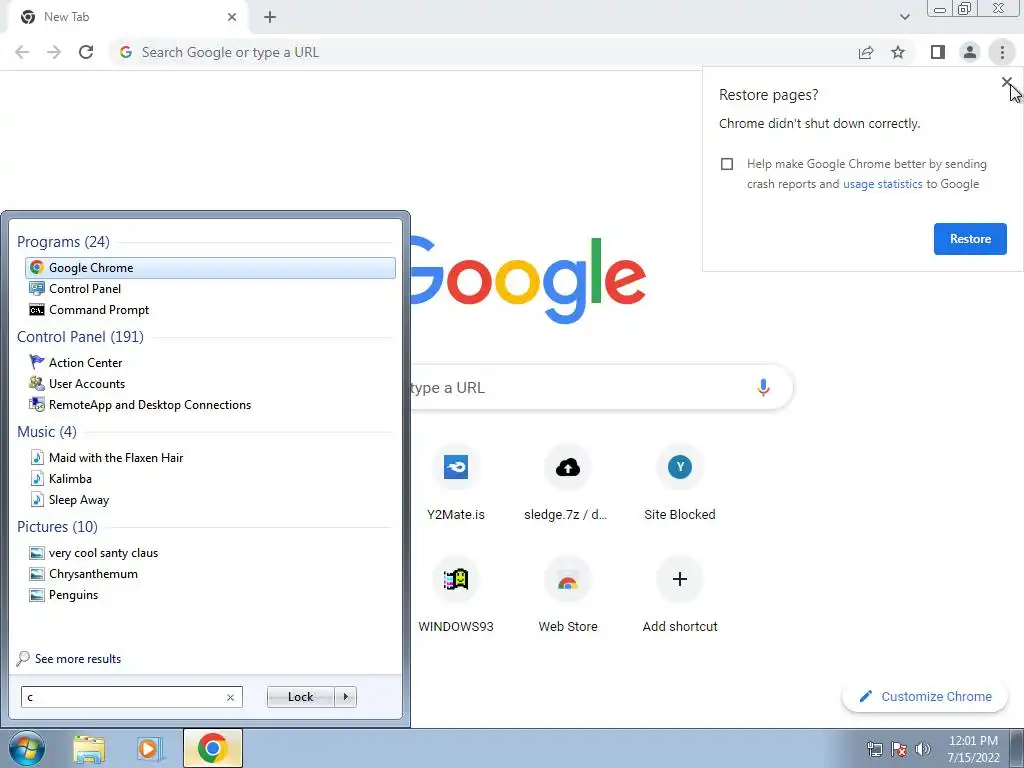Click See more results
The height and width of the screenshot is (768, 1024).
69,658
